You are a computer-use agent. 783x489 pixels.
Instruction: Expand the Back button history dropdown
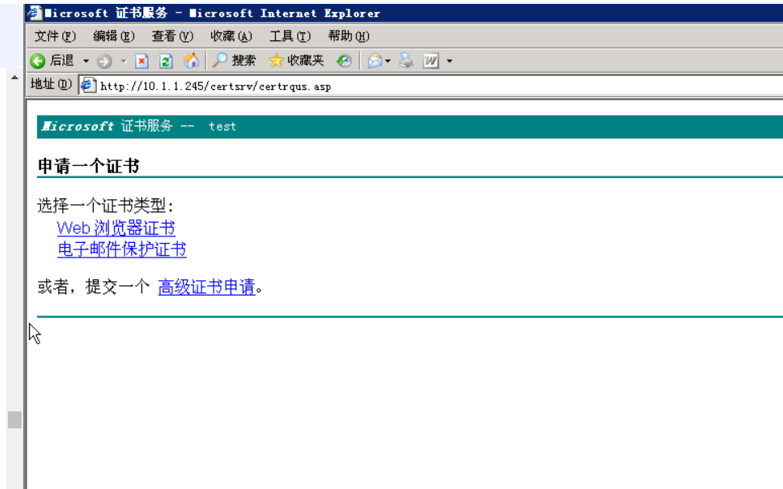click(x=86, y=61)
